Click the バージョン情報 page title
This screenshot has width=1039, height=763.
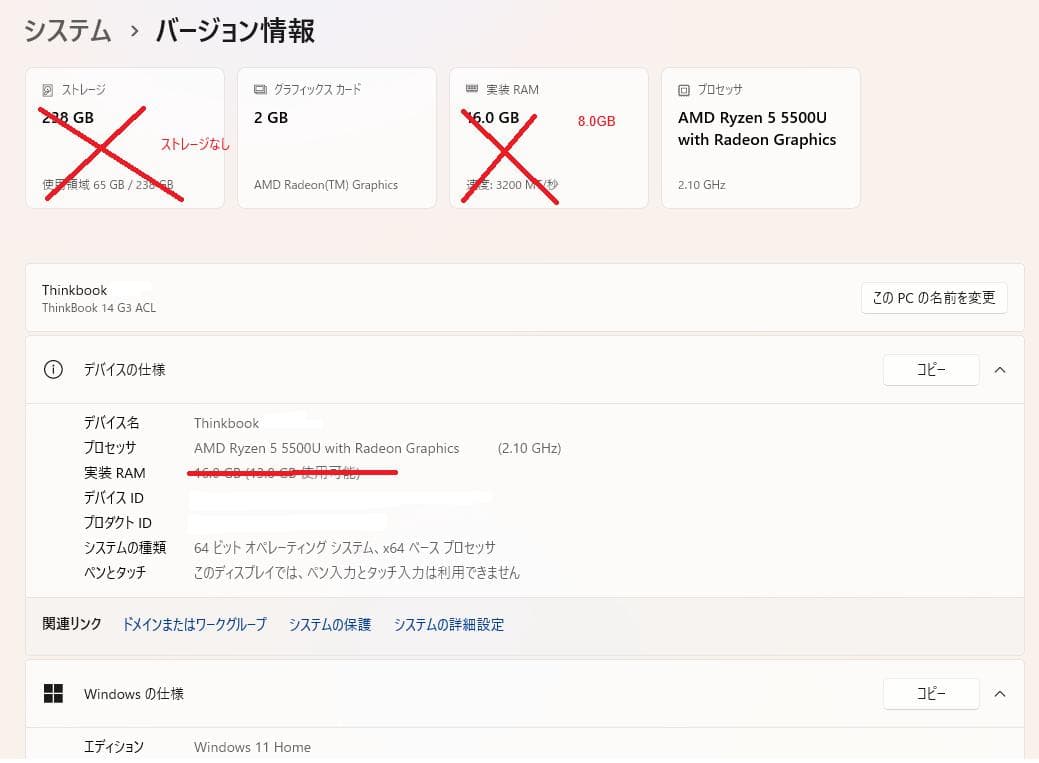[235, 31]
